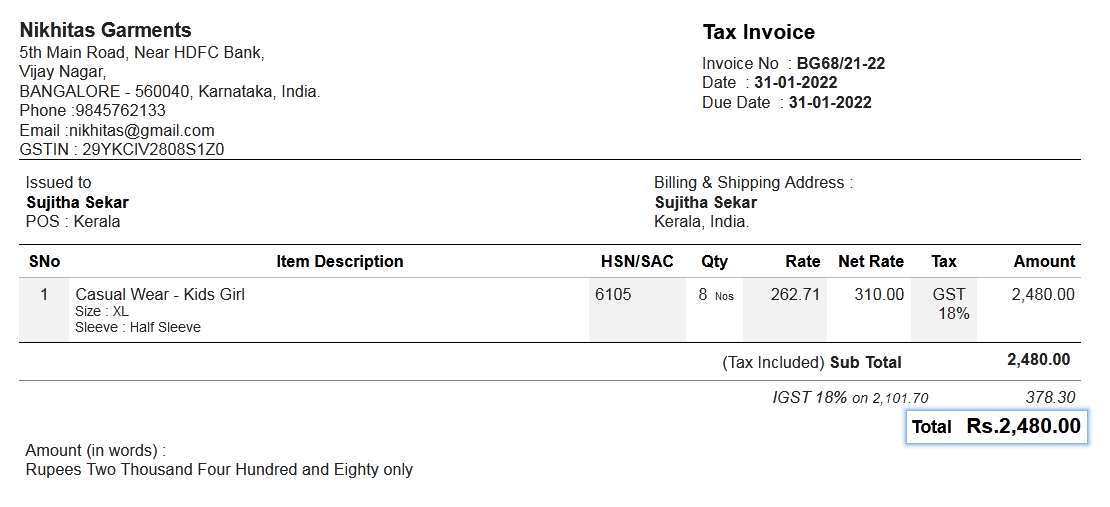Click the IGST amount 378.30

click(x=1051, y=398)
